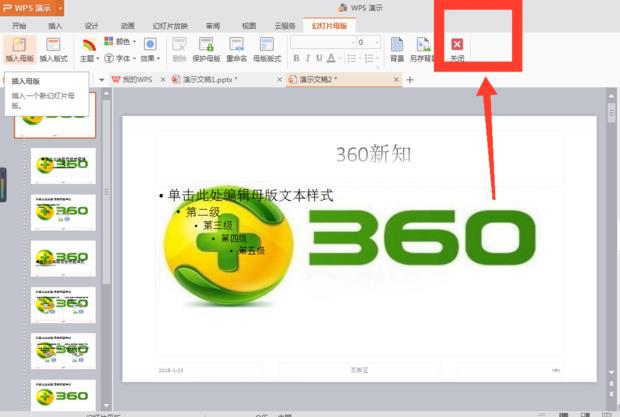Select the master slide thumbnail with orange border
This screenshot has height=417, width=620.
(55, 115)
